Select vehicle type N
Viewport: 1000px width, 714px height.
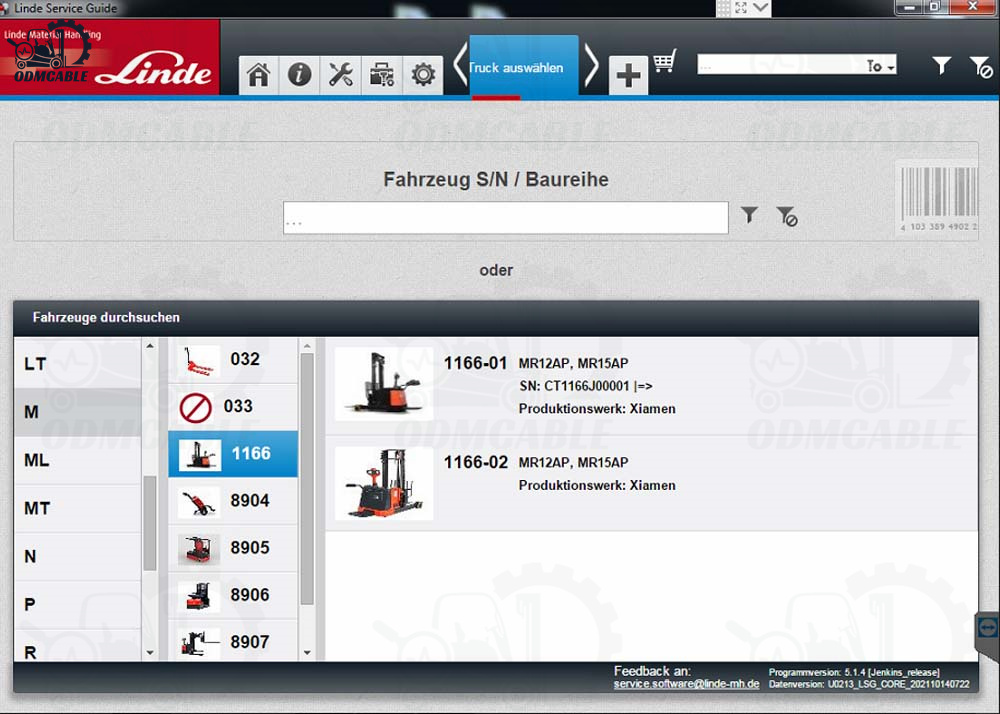(78, 557)
